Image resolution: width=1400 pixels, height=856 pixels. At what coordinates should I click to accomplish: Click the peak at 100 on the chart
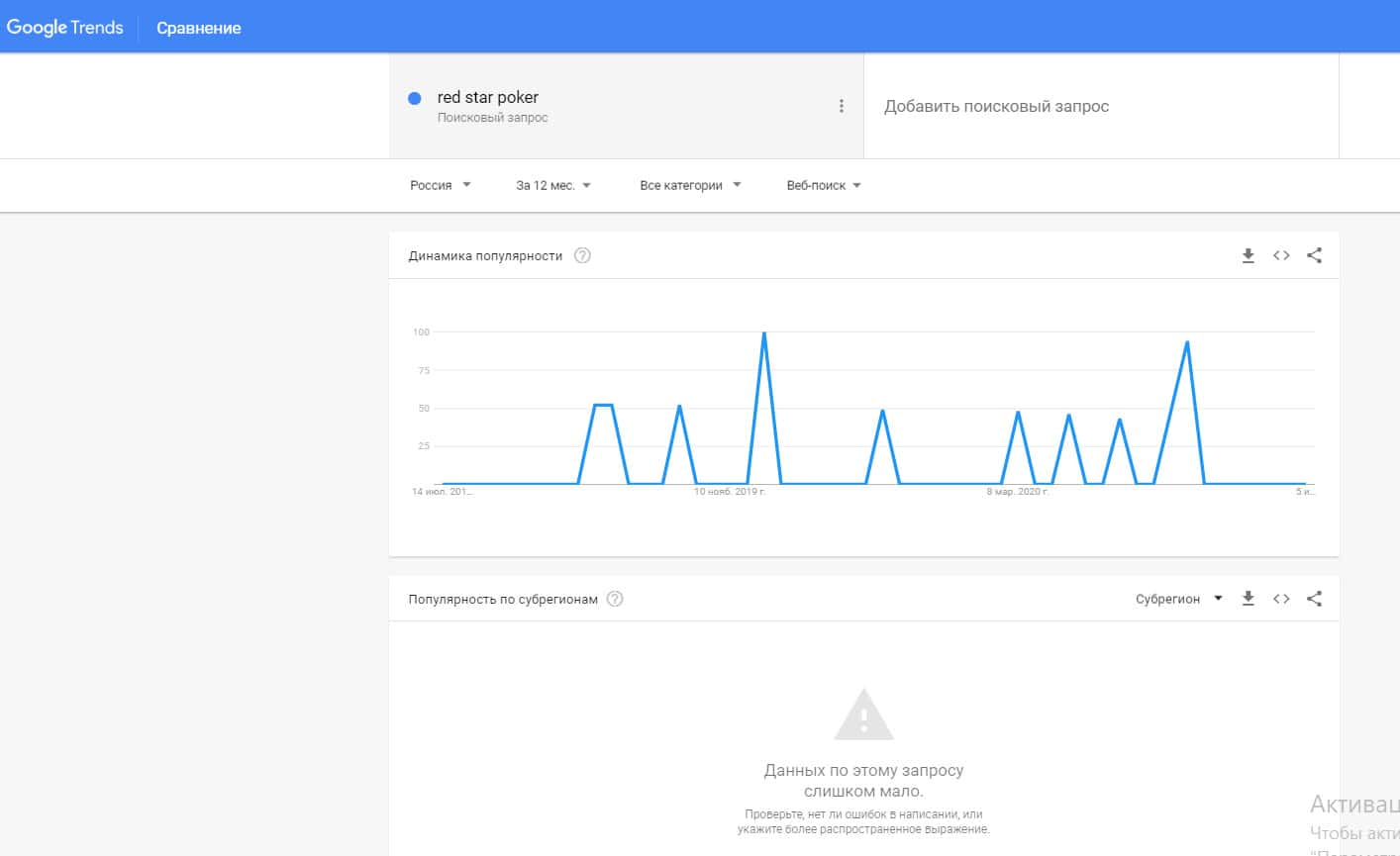763,333
